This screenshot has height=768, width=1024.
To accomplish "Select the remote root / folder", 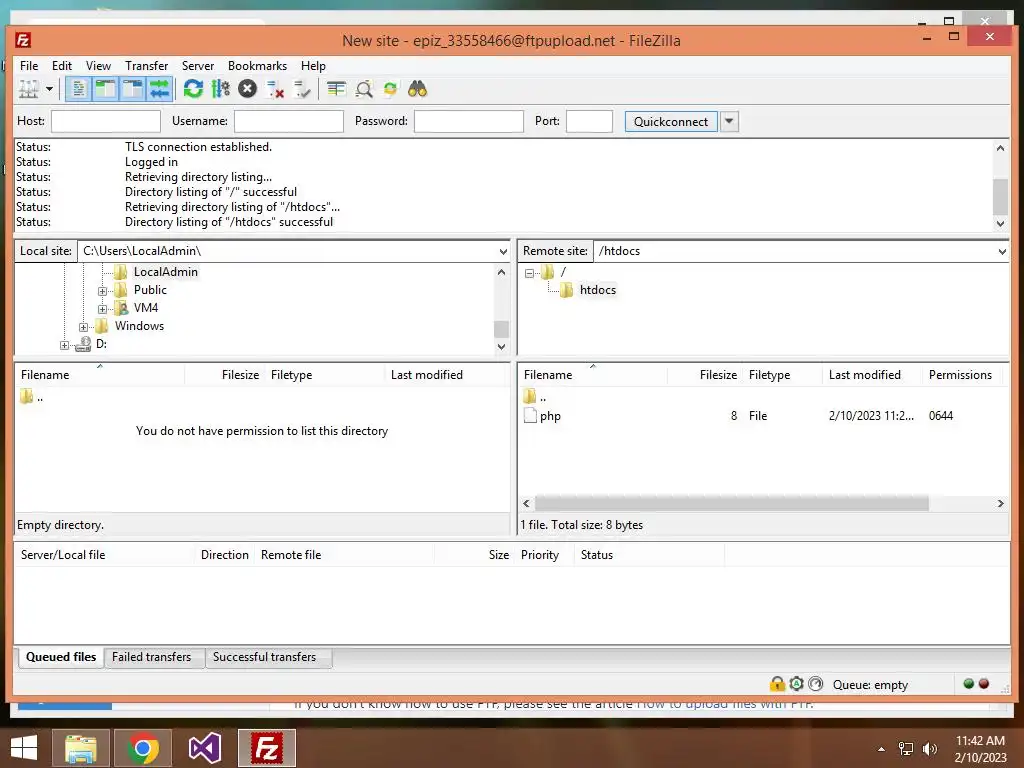I will [x=562, y=272].
